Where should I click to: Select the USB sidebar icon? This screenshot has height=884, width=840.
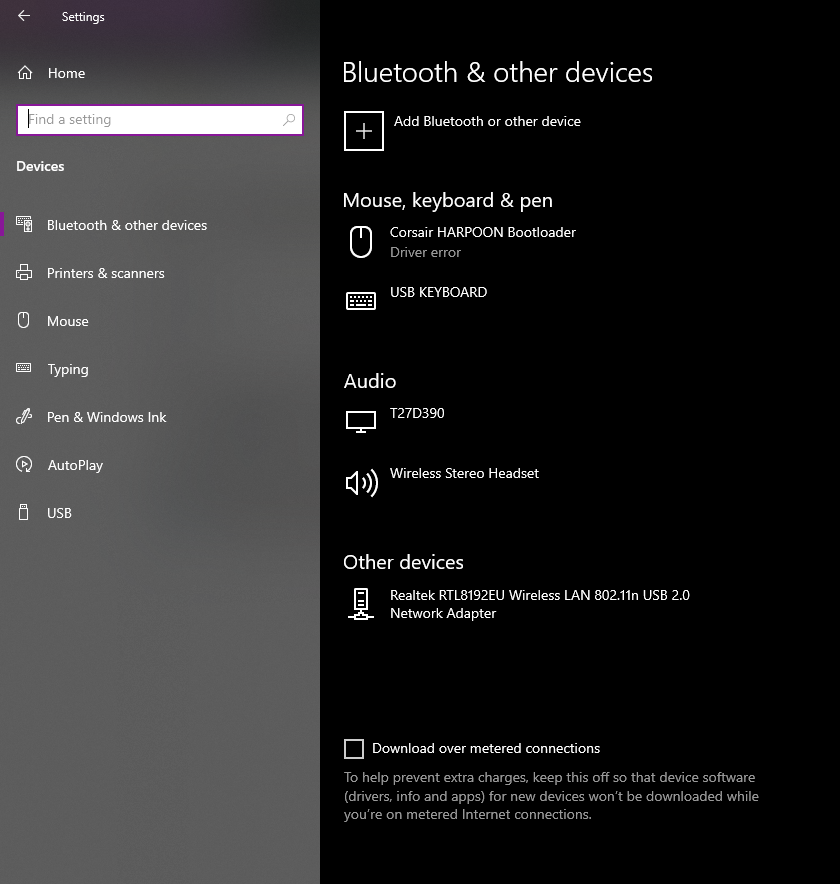coord(24,512)
